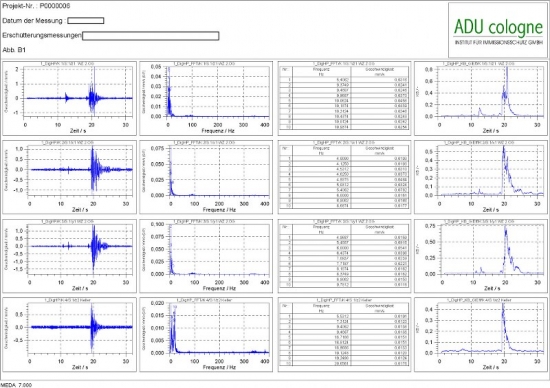Screen dimensions: 550x388
Task: Open the time signal chart scaled -1,5 to 1,0
Action: (x=69, y=256)
